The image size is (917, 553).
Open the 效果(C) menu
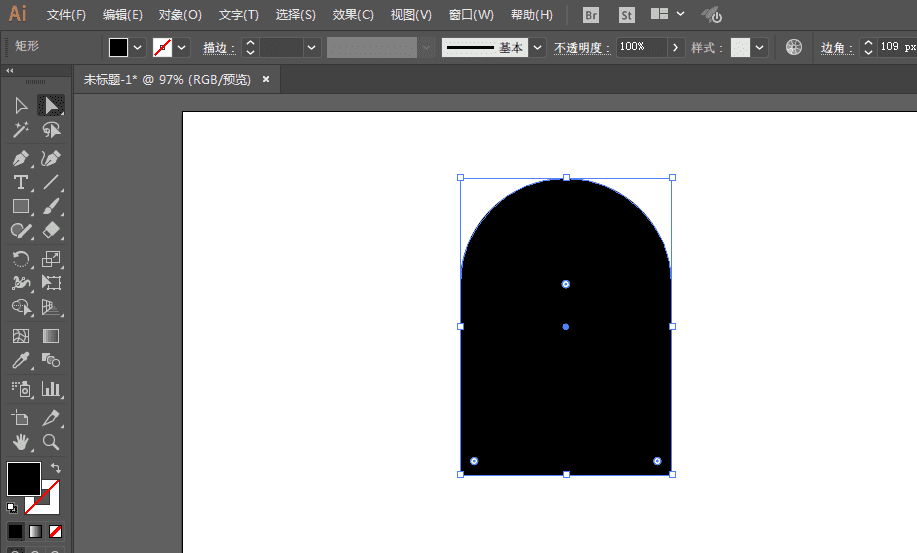pyautogui.click(x=353, y=15)
